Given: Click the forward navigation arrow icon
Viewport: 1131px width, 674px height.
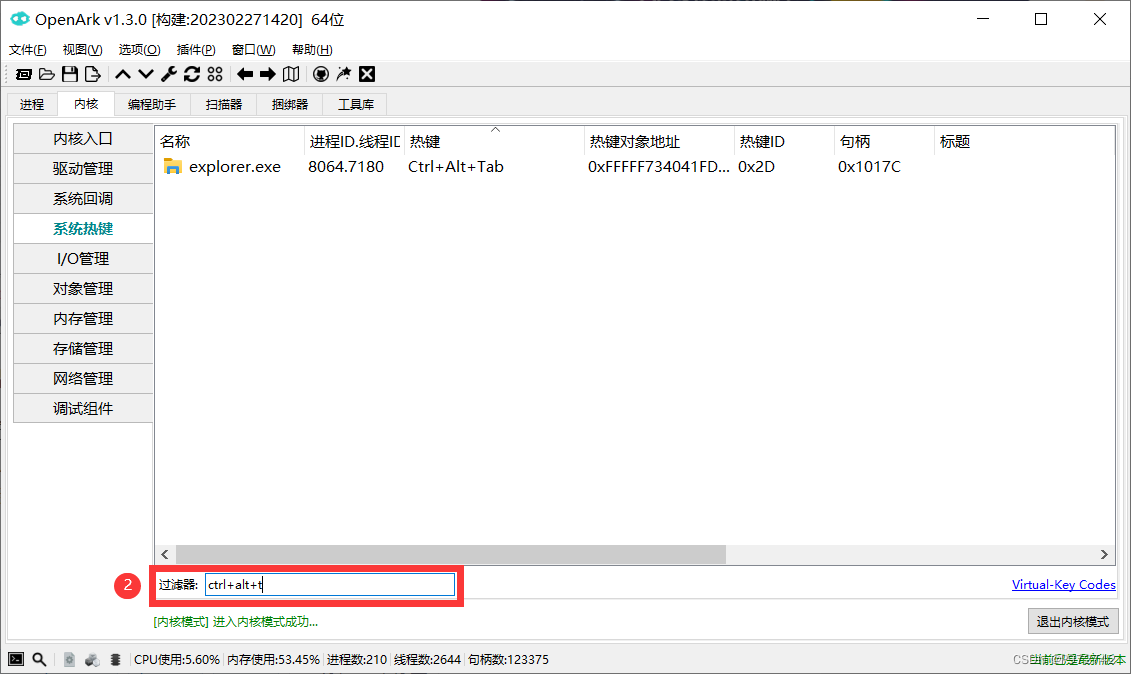Looking at the screenshot, I should tap(266, 73).
